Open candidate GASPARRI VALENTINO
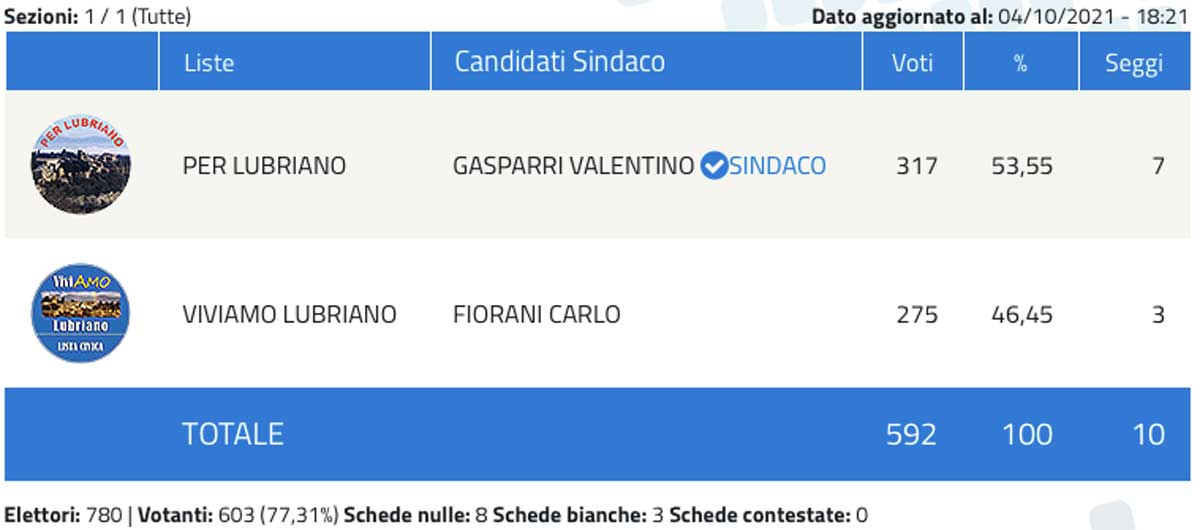This screenshot has height=530, width=1200. [x=573, y=166]
